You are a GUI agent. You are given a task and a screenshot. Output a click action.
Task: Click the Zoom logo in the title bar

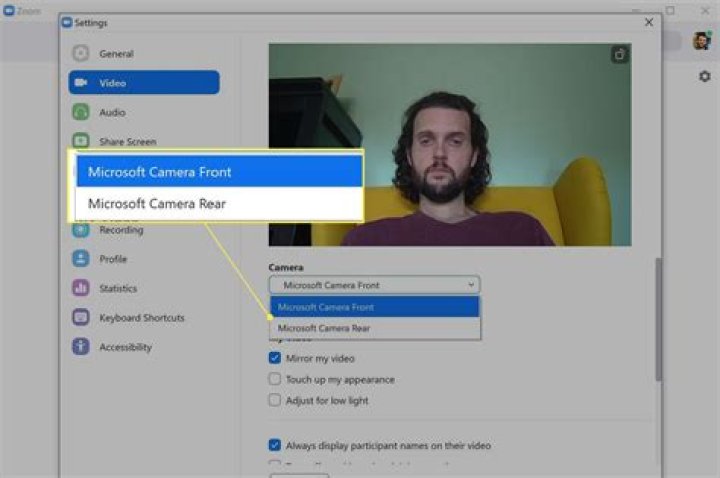(x=9, y=10)
